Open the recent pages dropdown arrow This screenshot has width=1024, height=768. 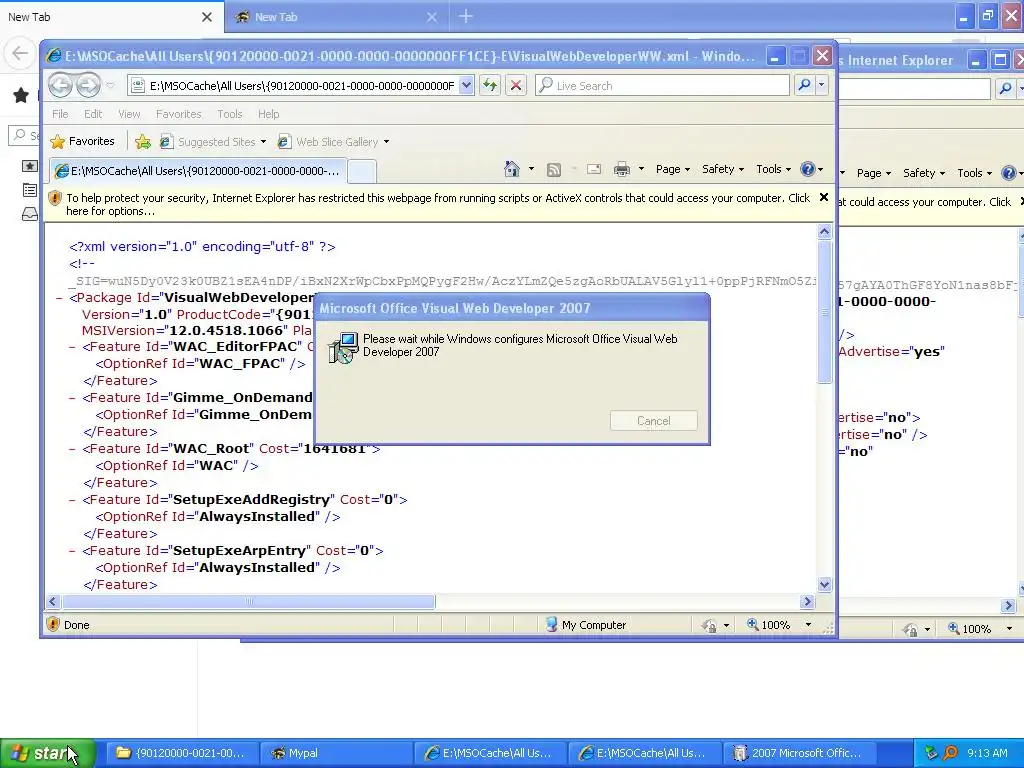click(110, 85)
